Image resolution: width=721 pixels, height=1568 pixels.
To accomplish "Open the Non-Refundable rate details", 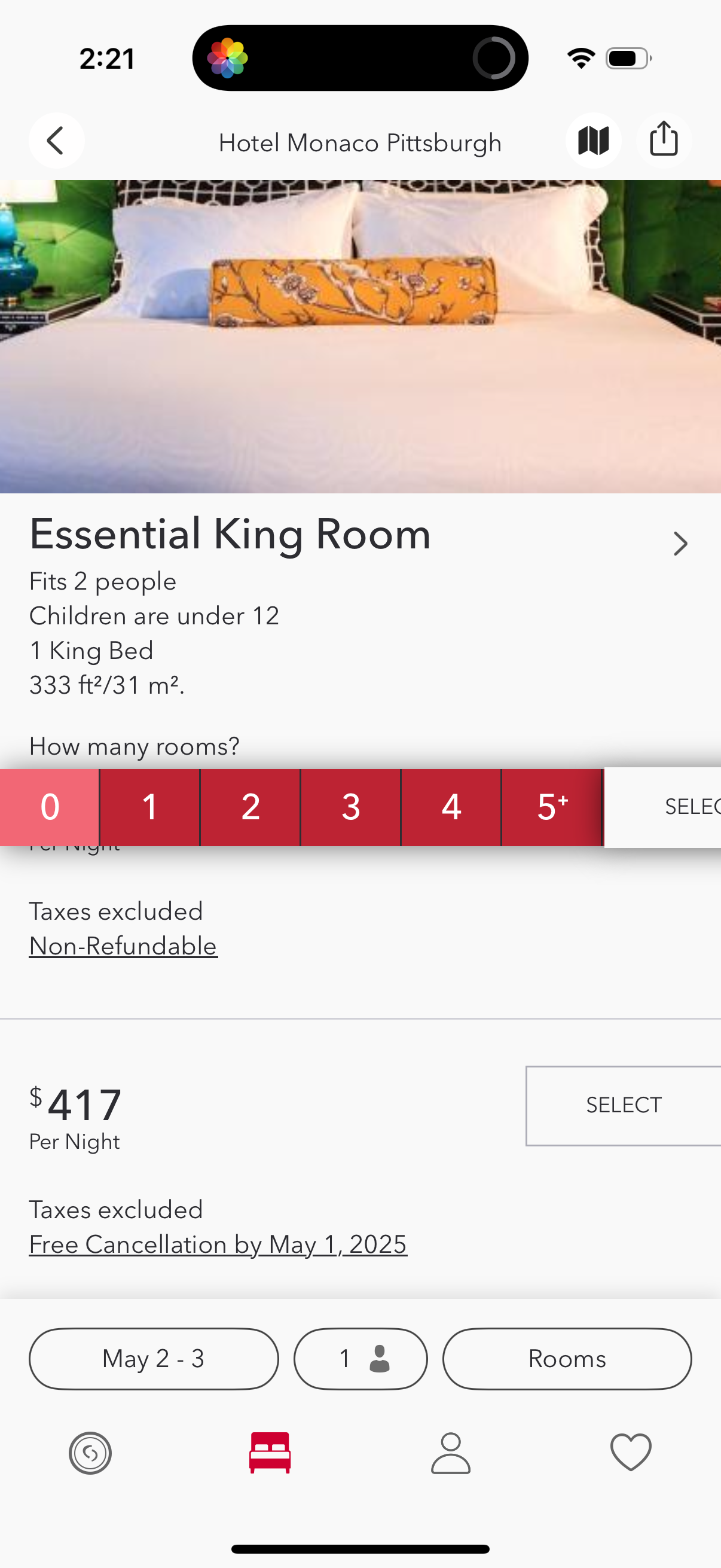I will point(123,946).
